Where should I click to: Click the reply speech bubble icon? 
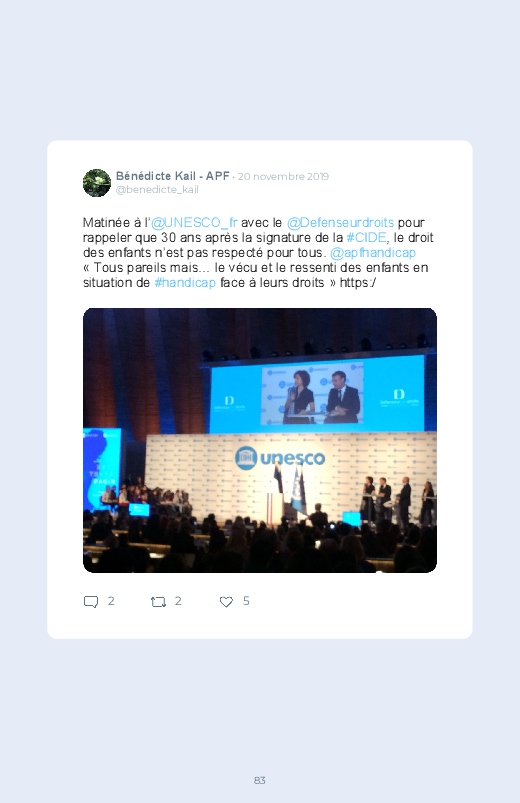[91, 601]
